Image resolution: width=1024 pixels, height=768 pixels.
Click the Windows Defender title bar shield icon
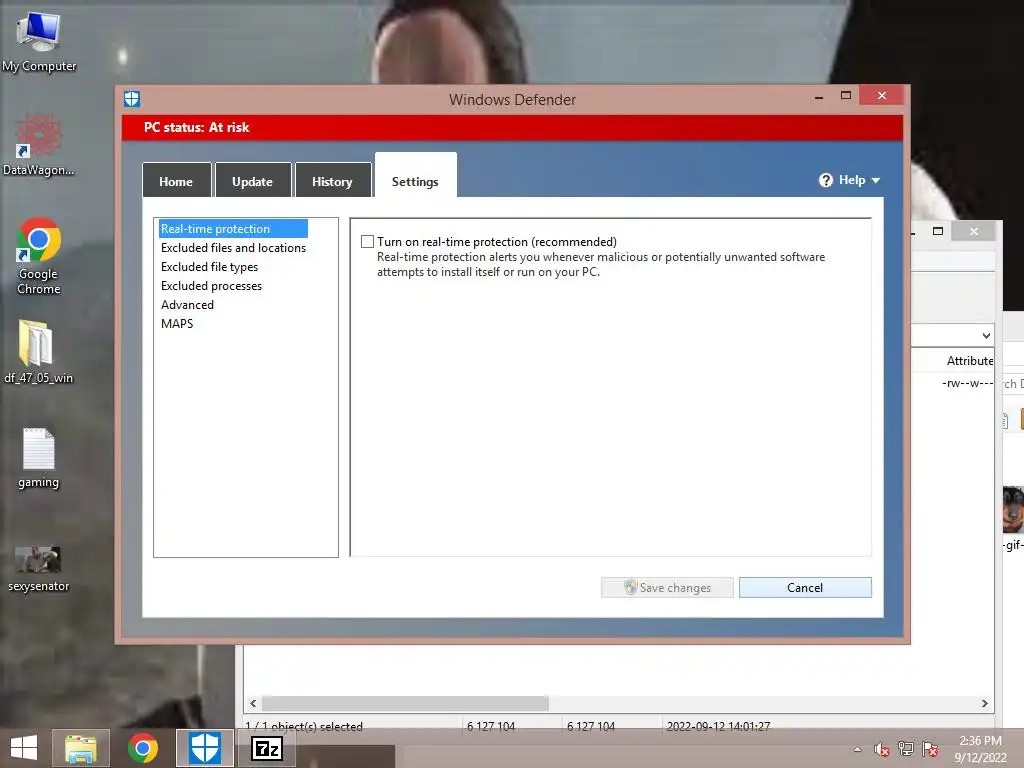[x=132, y=99]
